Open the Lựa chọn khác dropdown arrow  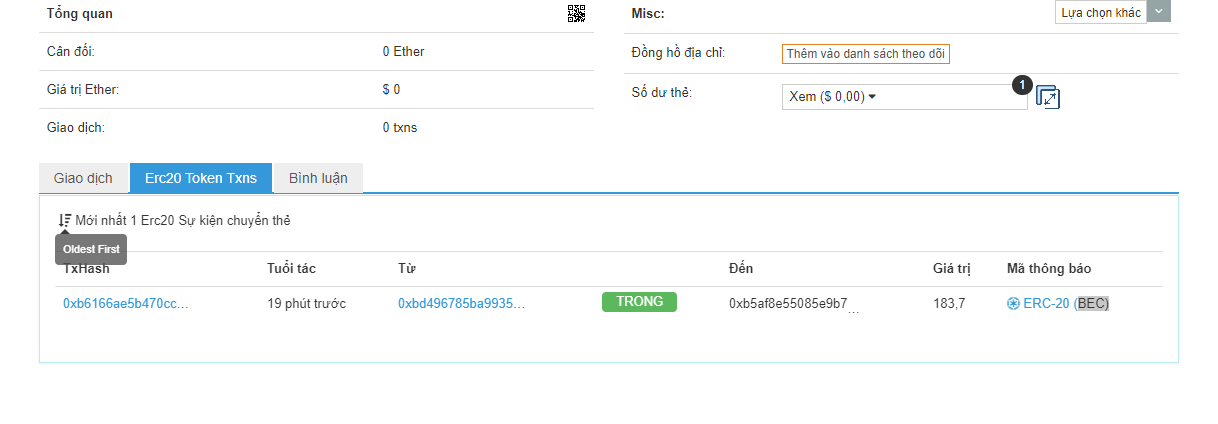pyautogui.click(x=1158, y=12)
